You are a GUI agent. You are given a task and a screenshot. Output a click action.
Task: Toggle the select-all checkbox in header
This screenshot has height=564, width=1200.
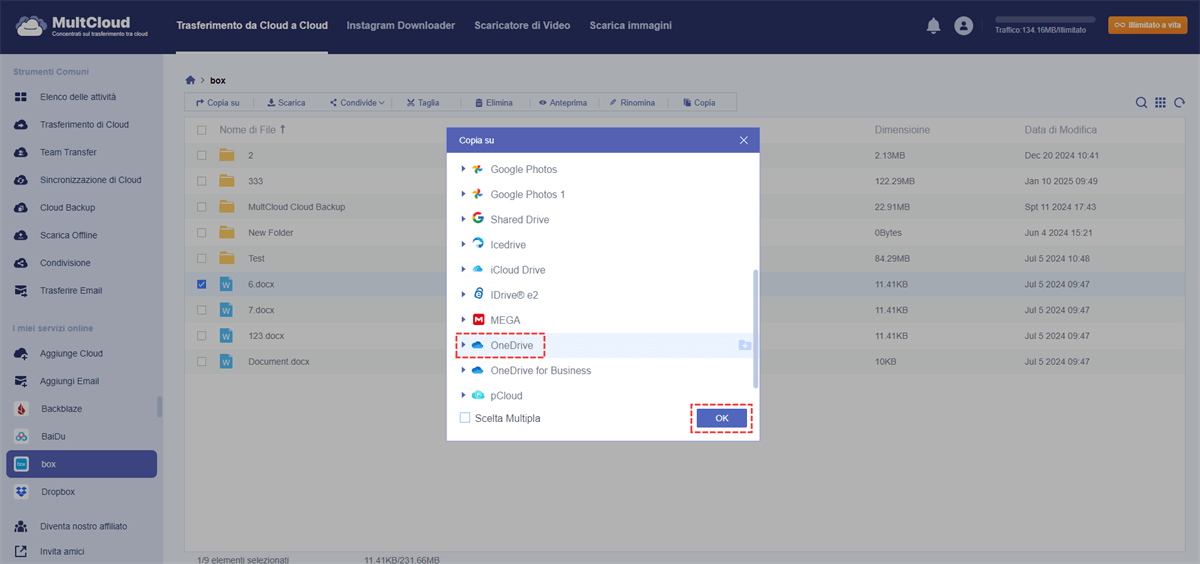point(202,130)
